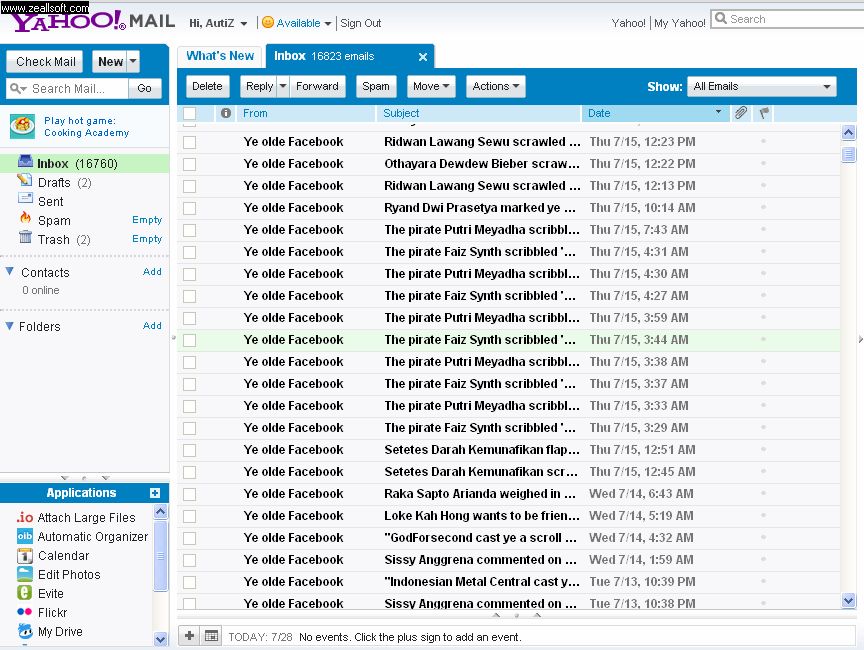Check the email dated Thu 7/15, 3:44 AM
Image resolution: width=864 pixels, height=650 pixels.
(190, 340)
